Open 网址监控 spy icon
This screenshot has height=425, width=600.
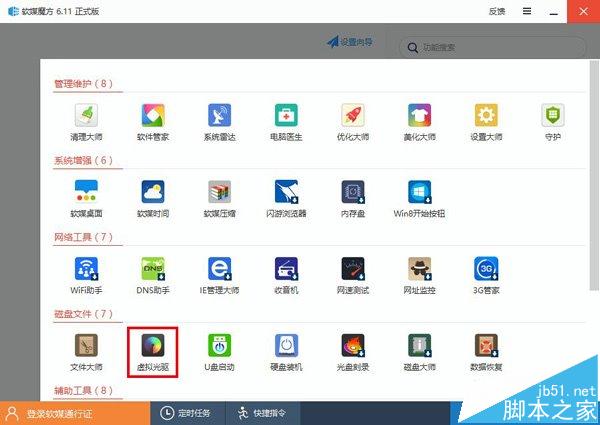coord(419,276)
